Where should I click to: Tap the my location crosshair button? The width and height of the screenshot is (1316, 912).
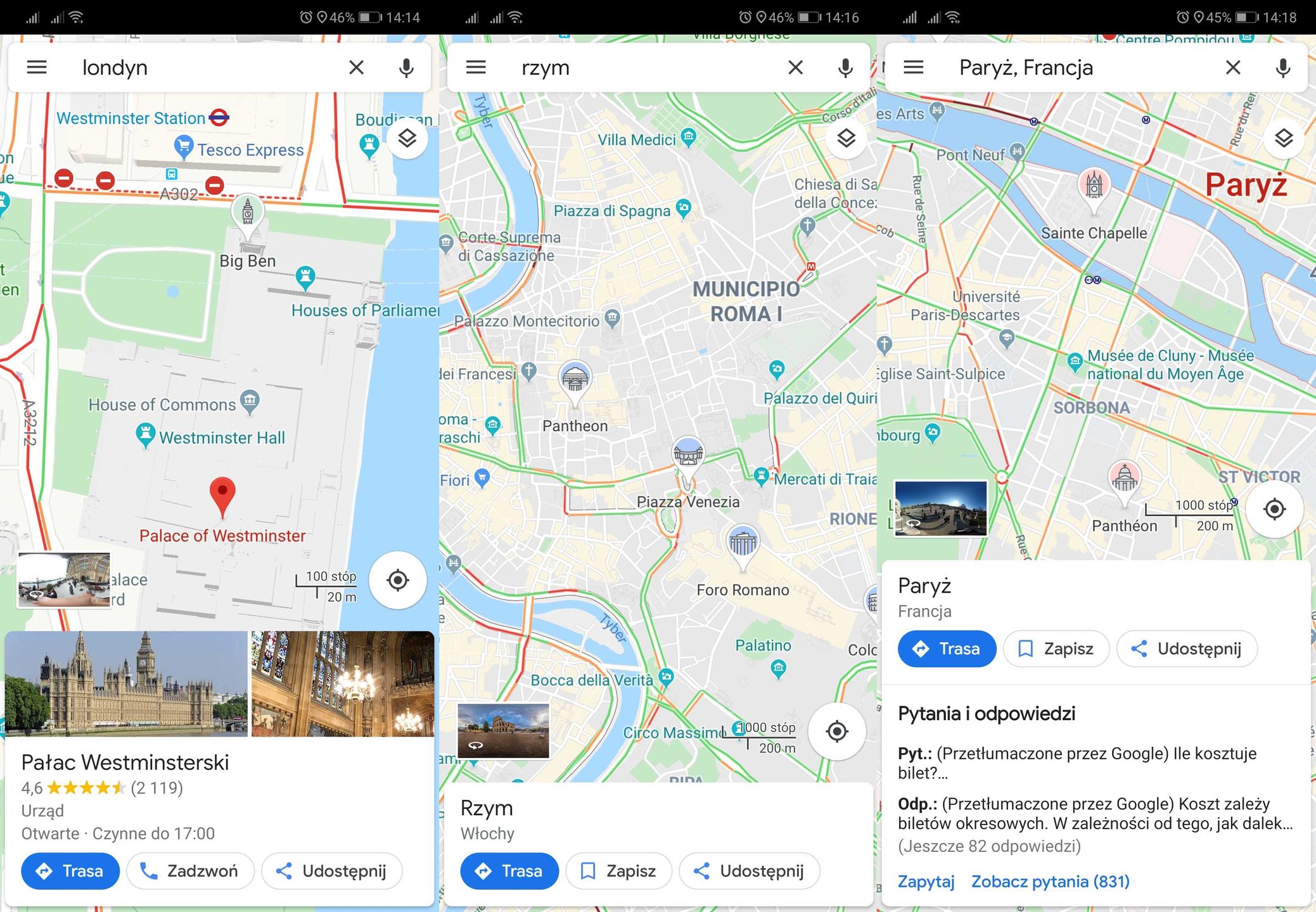click(x=397, y=580)
